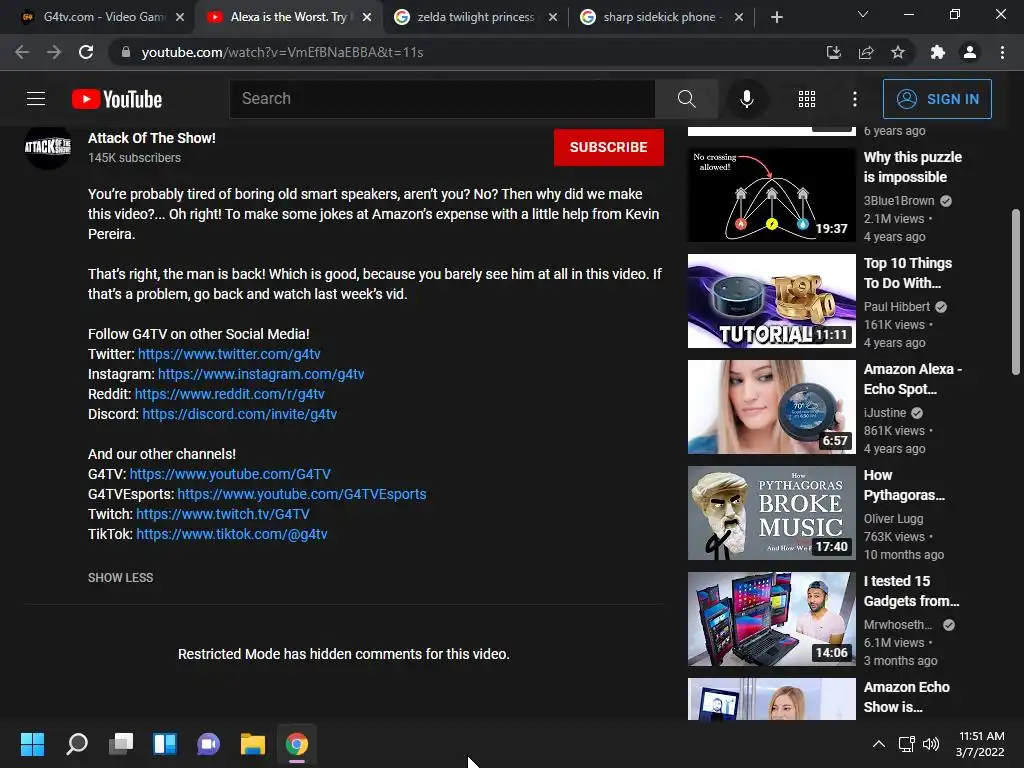Start voice search with microphone icon
1024x768 pixels.
(746, 99)
